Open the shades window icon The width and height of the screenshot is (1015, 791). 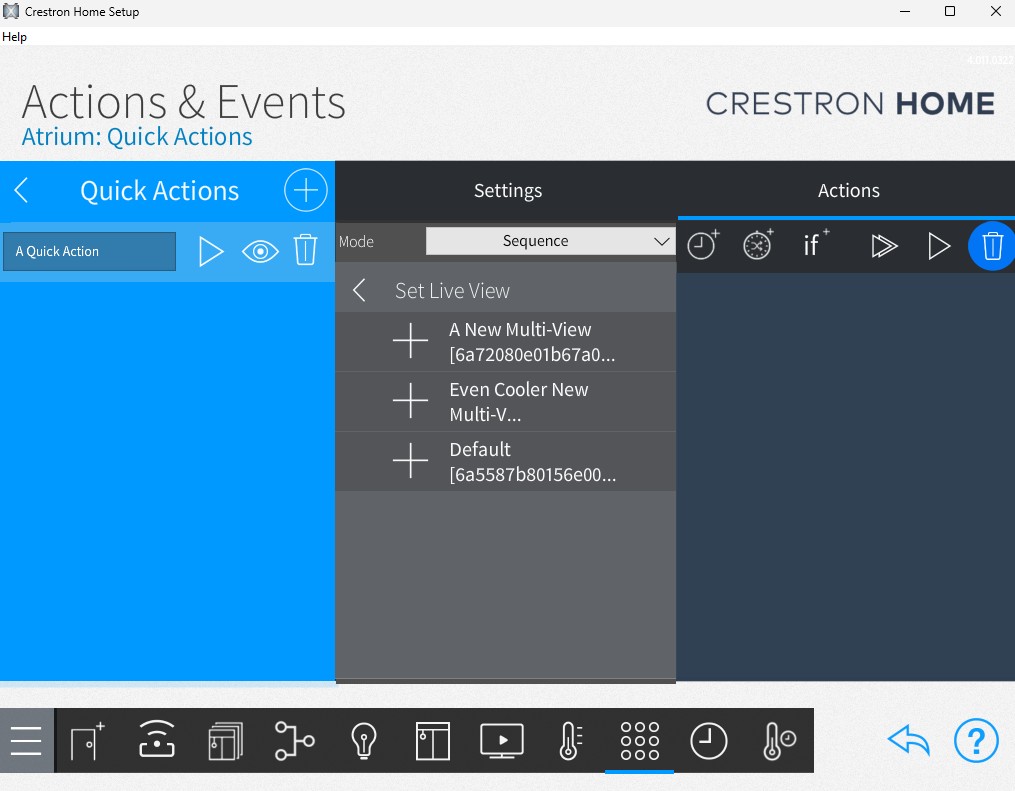tap(432, 741)
